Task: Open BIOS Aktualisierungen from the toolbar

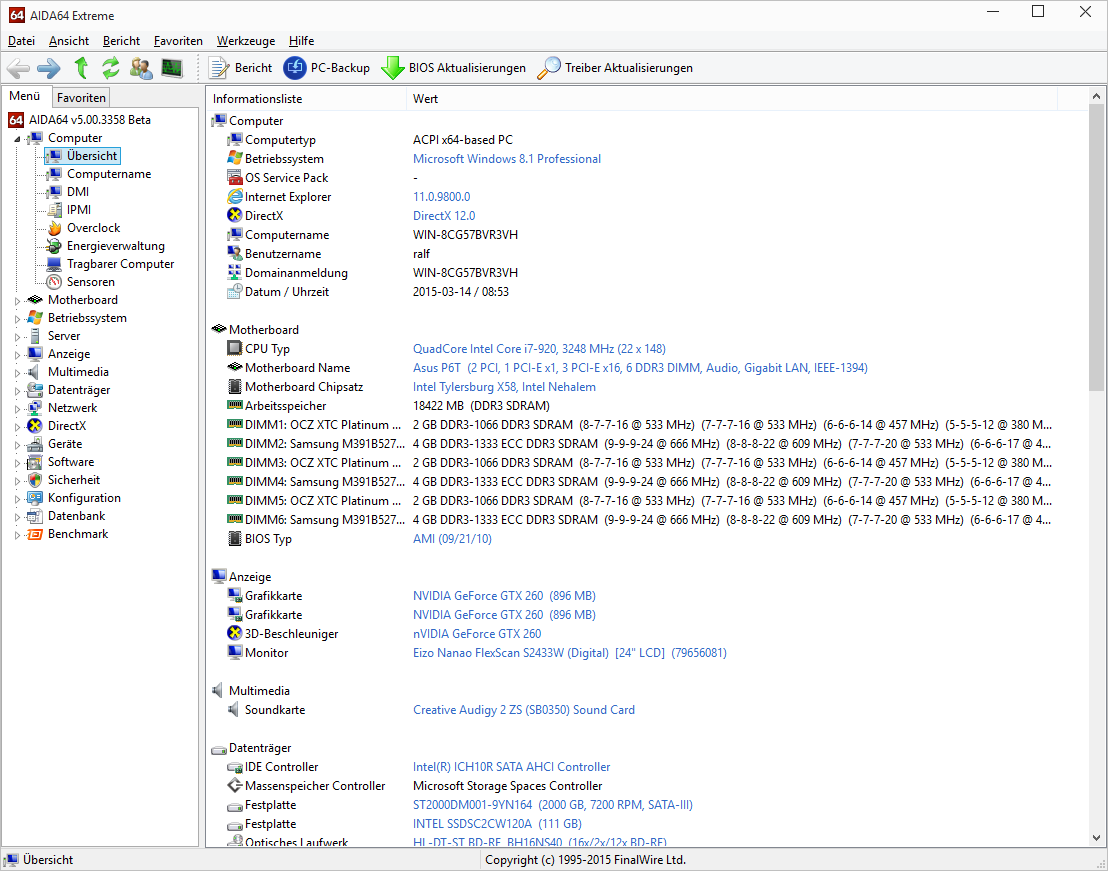Action: (x=454, y=68)
